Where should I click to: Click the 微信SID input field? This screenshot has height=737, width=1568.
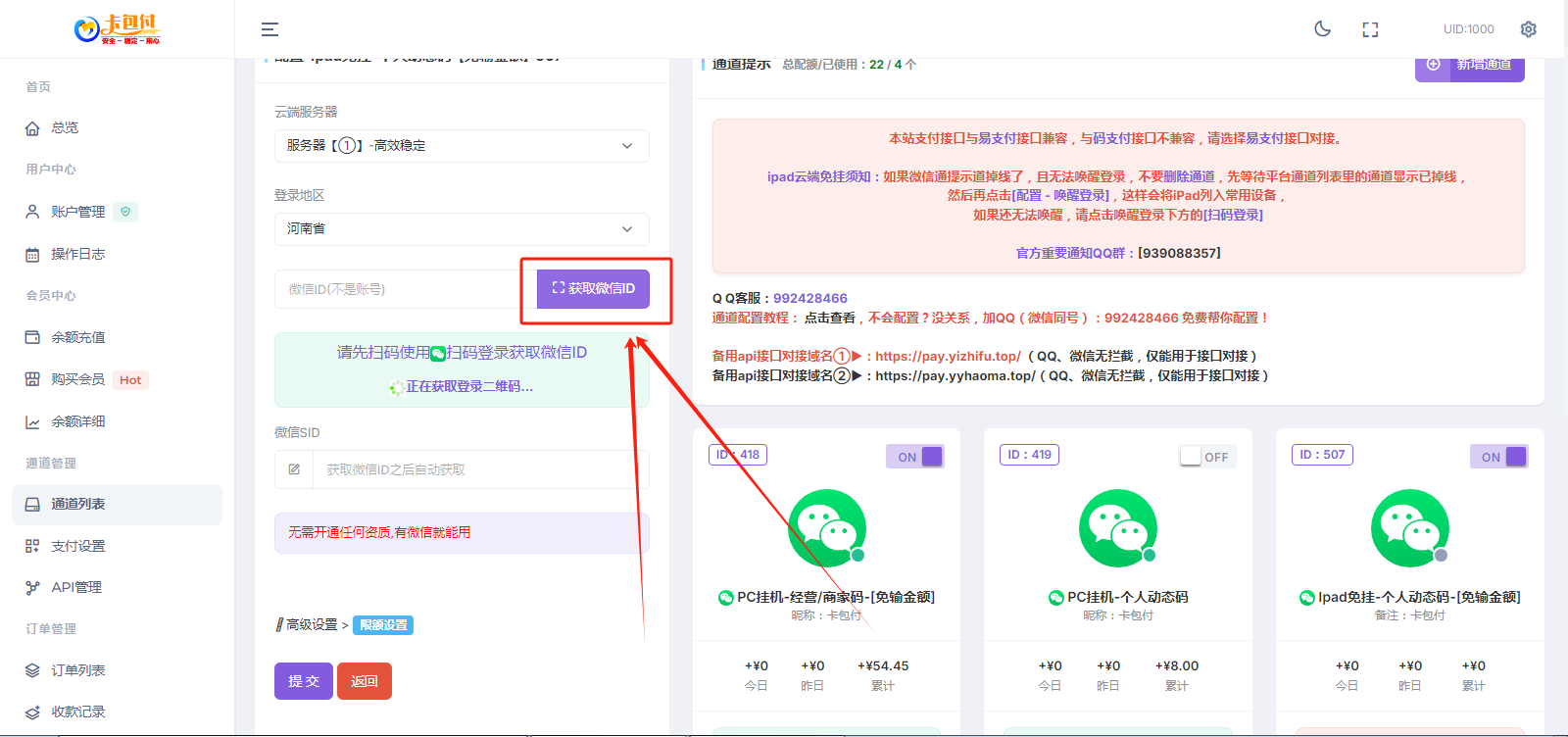tap(480, 469)
